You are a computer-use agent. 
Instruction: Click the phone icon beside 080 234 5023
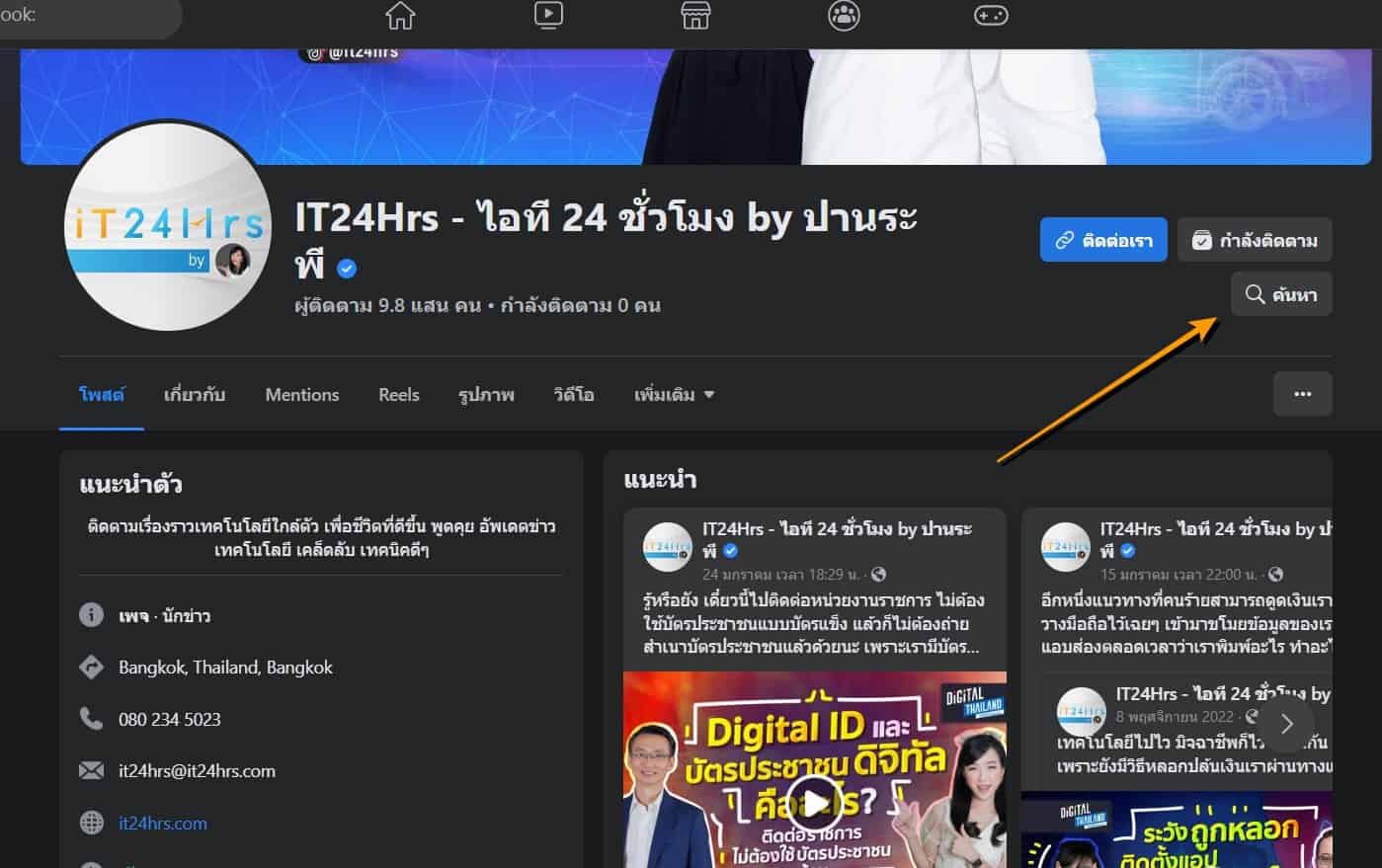click(x=91, y=719)
